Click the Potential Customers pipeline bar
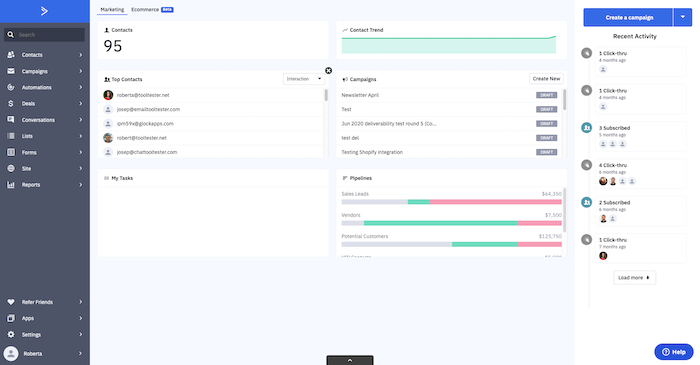Image resolution: width=700 pixels, height=365 pixels. tap(451, 245)
